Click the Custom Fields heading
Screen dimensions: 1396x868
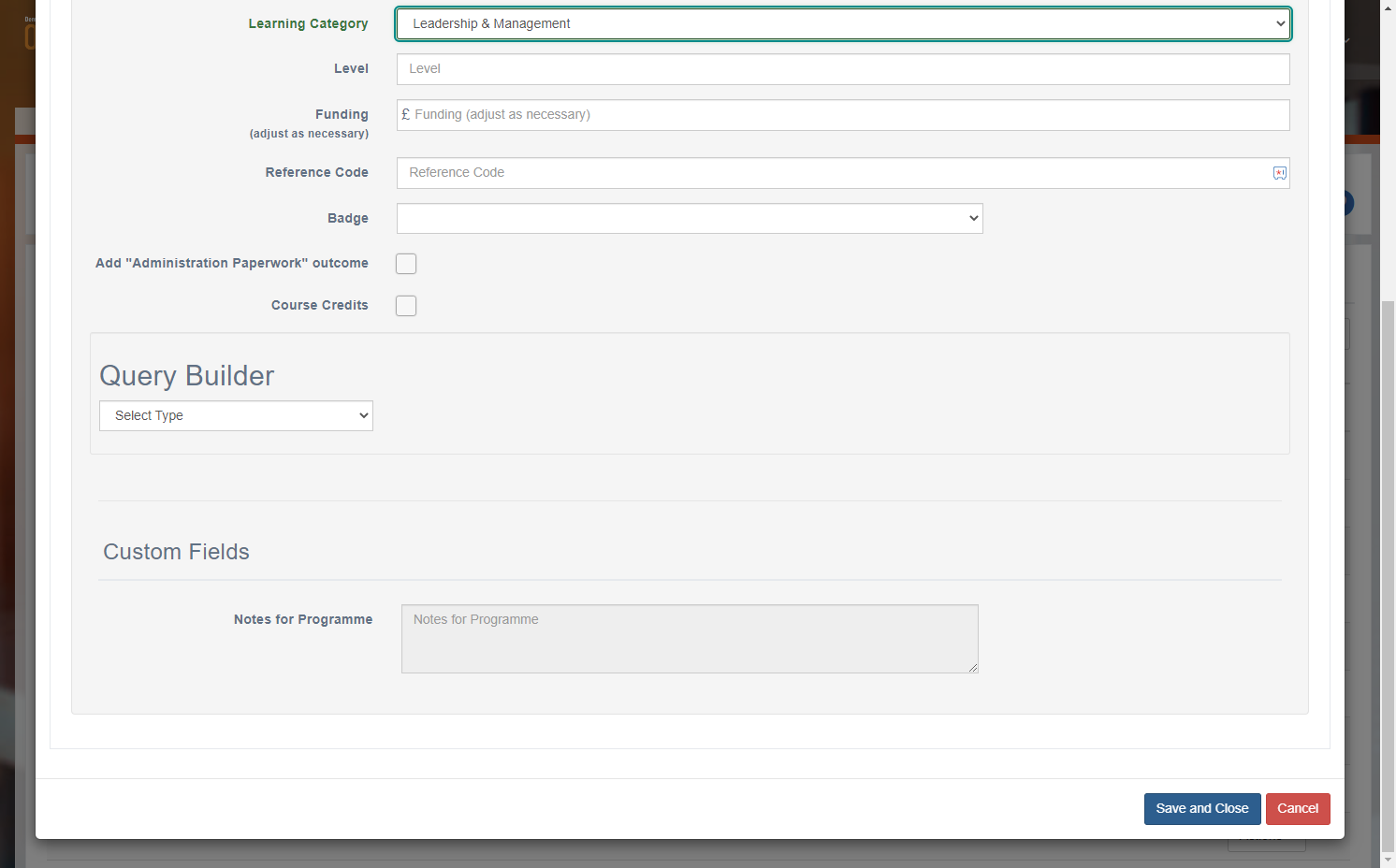pyautogui.click(x=176, y=552)
